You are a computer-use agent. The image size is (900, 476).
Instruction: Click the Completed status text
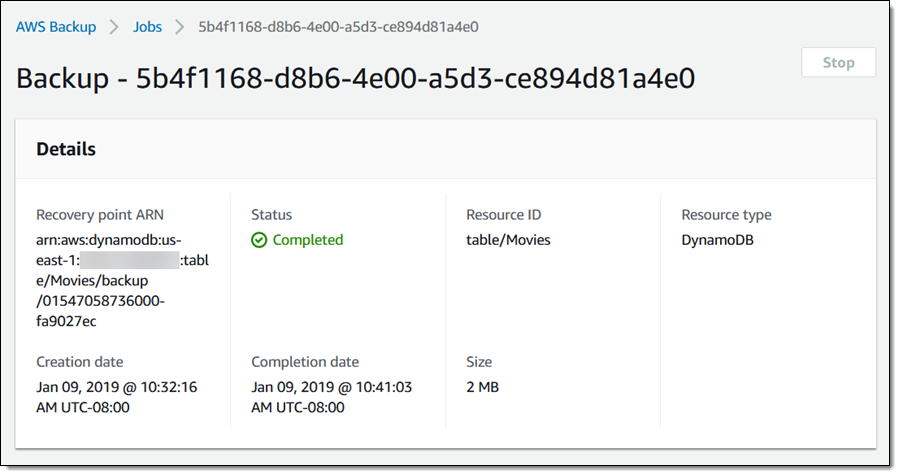pos(307,240)
